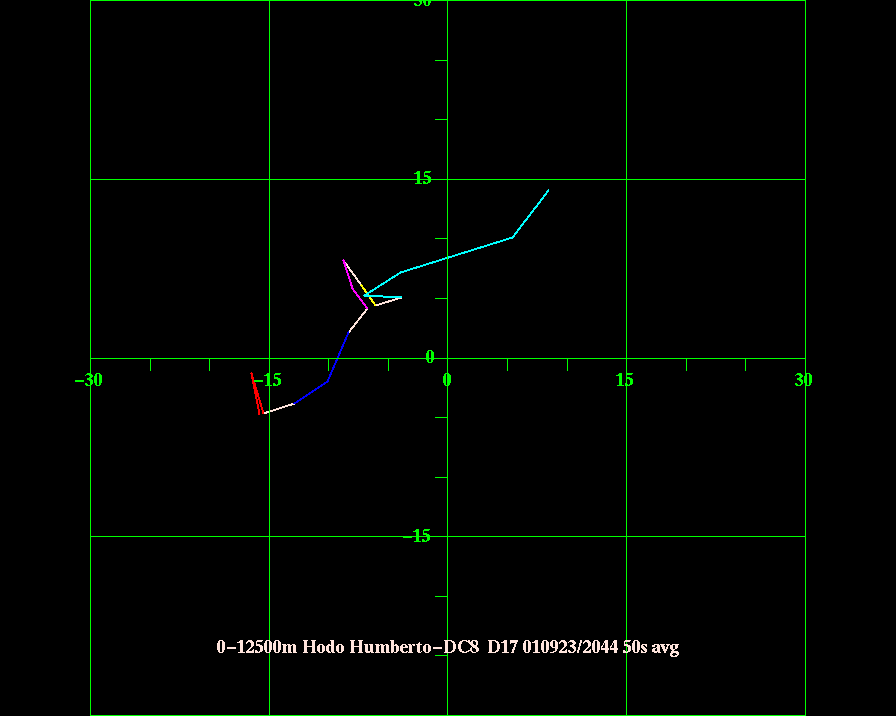Click the y-axis label "-15" below origin
Viewport: 896px width, 716px height.
click(417, 536)
